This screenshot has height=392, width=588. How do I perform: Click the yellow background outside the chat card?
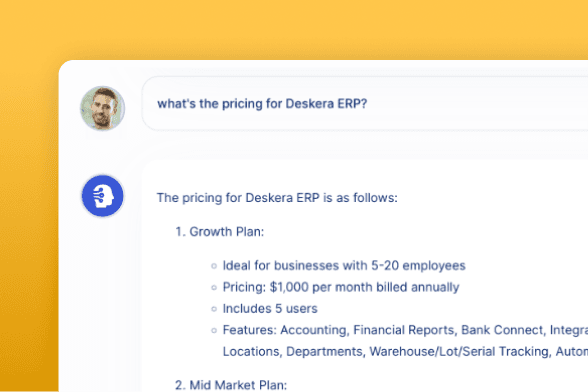coord(292,28)
